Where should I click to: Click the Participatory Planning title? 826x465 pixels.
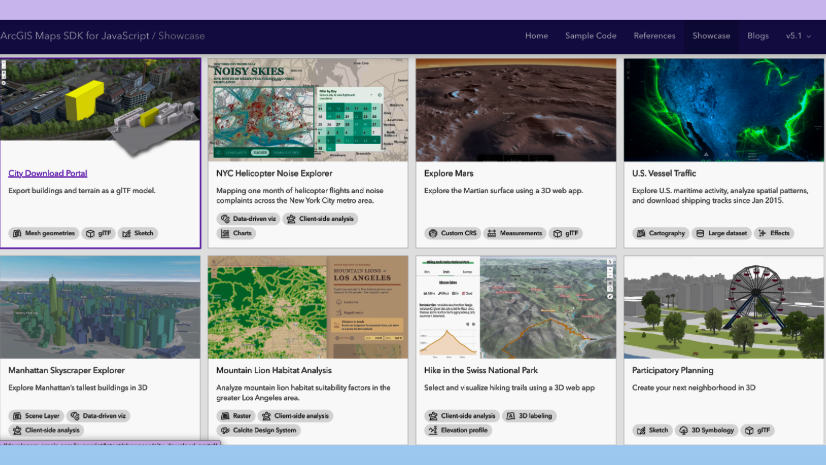673,370
